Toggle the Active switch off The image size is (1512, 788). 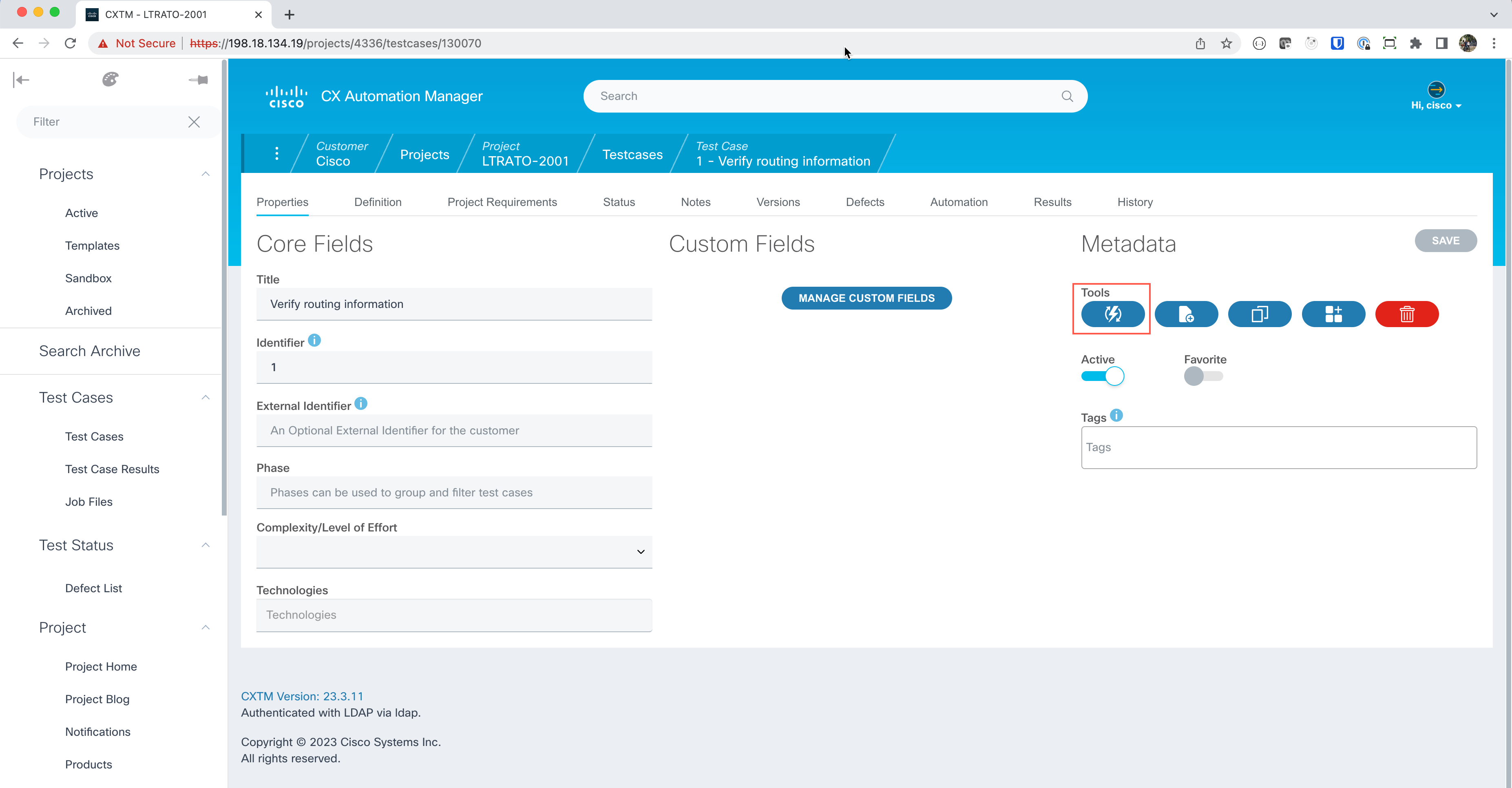pyautogui.click(x=1102, y=376)
